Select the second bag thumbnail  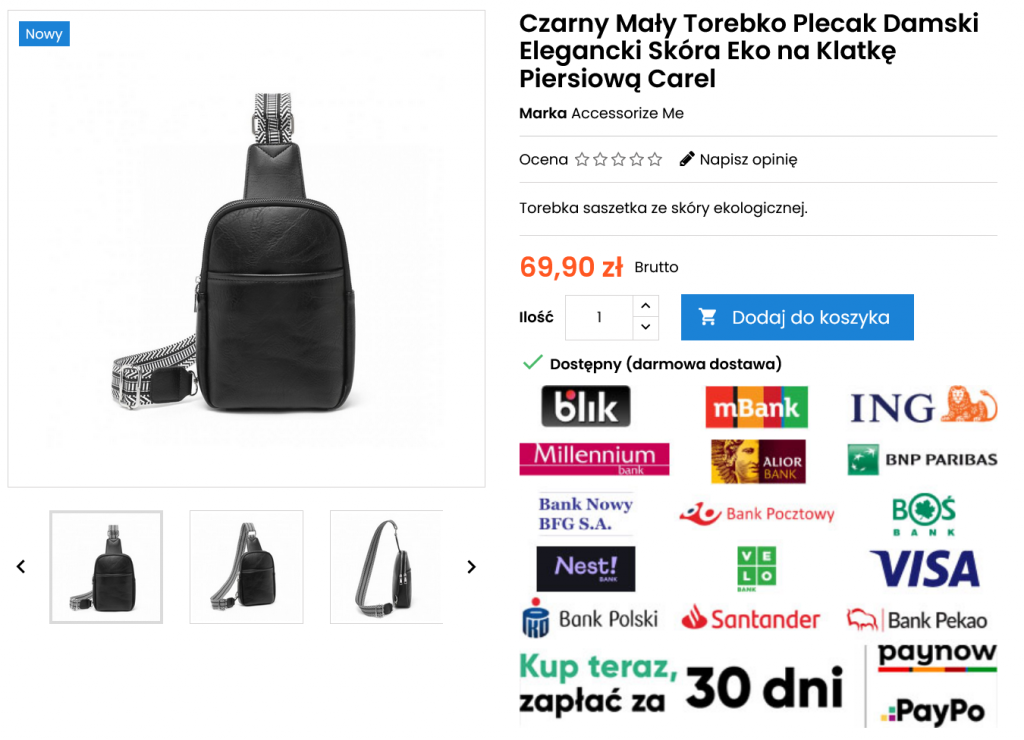(x=246, y=567)
